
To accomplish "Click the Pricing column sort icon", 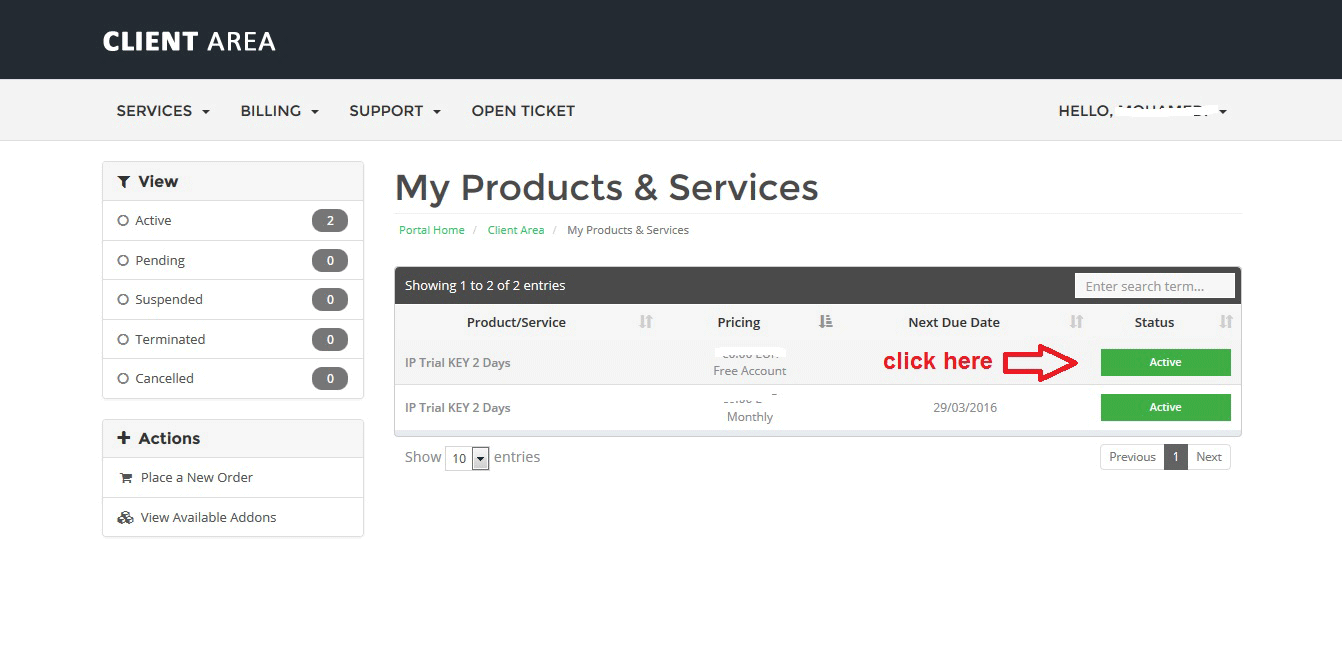I will pyautogui.click(x=825, y=322).
